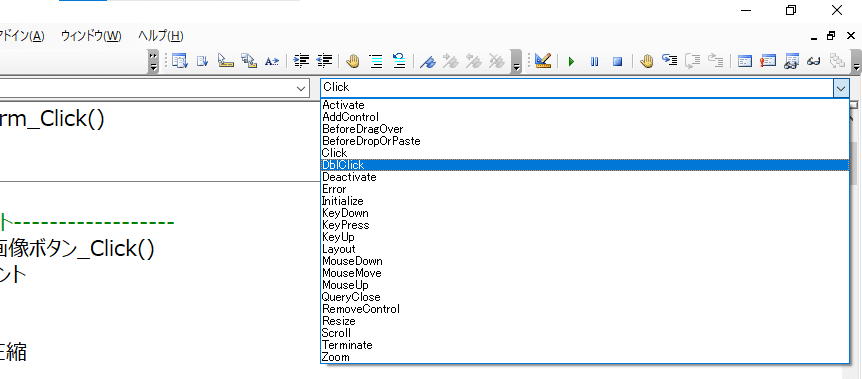This screenshot has width=862, height=379.
Task: Select Activate from the procedure list
Action: [x=585, y=105]
